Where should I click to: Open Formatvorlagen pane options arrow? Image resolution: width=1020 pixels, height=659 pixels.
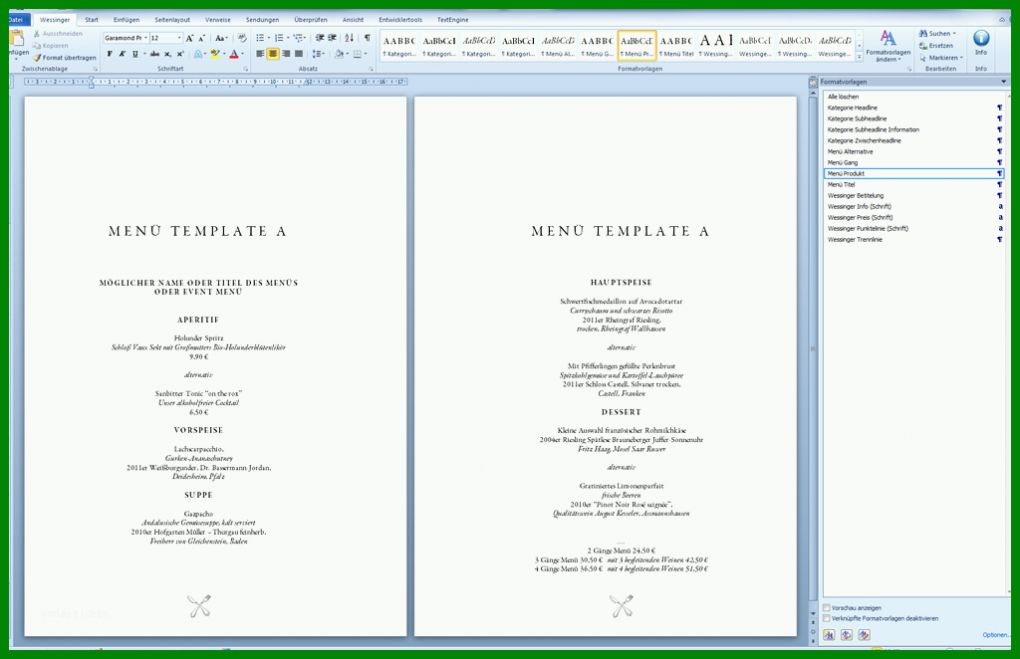pyautogui.click(x=1004, y=82)
